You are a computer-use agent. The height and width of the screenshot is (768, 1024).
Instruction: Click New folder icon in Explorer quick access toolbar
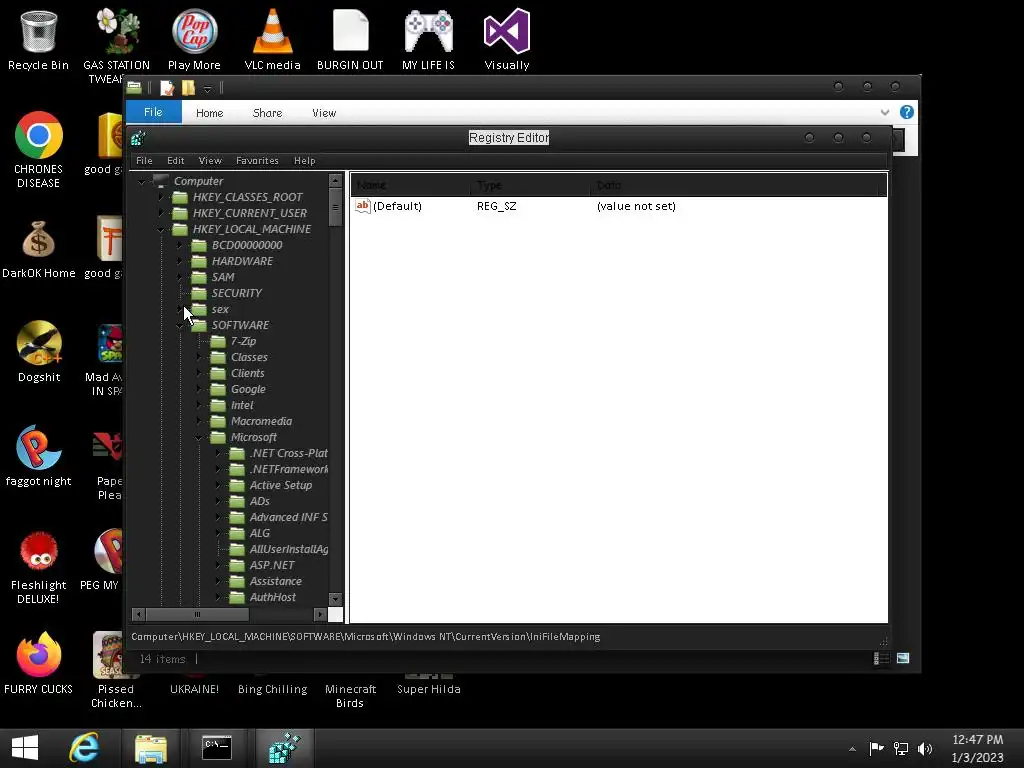[x=188, y=88]
